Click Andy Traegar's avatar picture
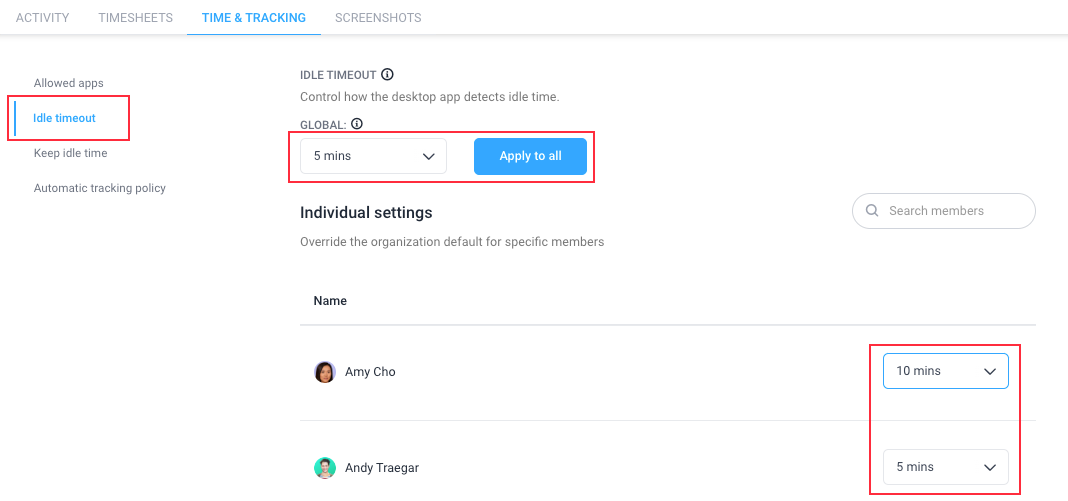Screen dimensions: 1068x501 (325, 468)
